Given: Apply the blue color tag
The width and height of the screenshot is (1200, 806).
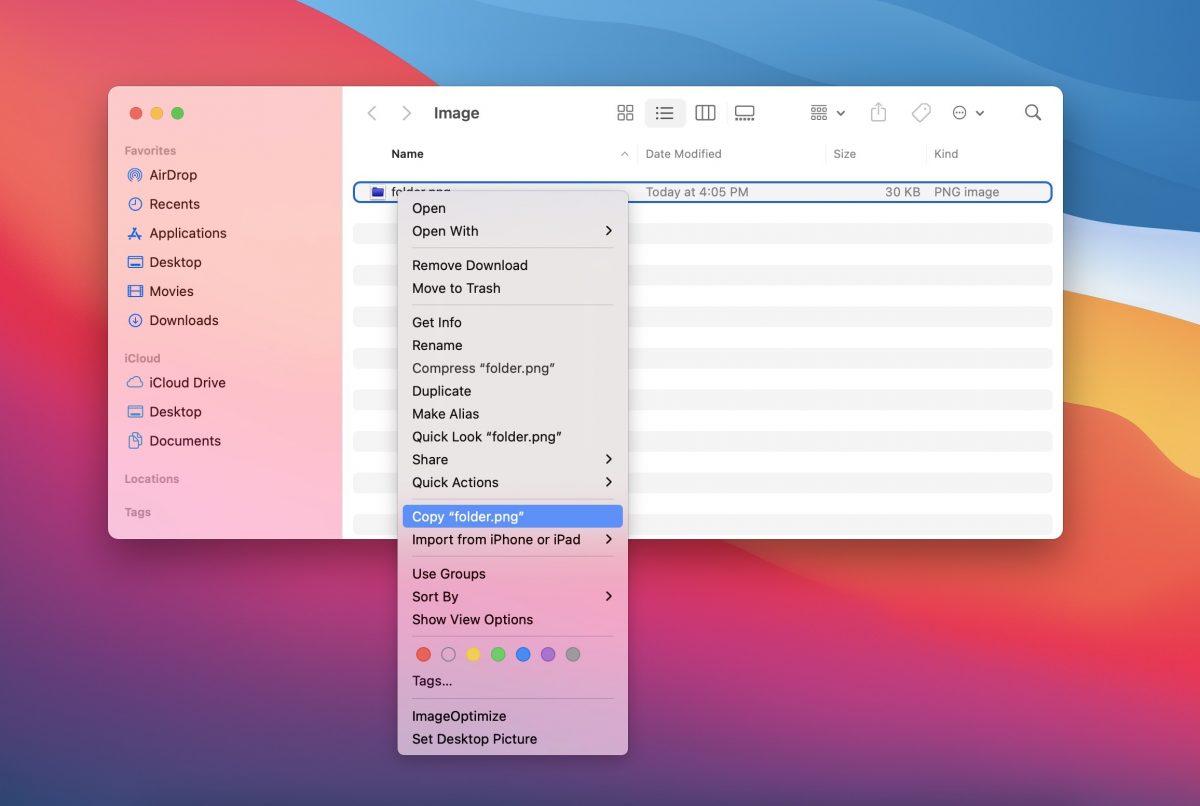Looking at the screenshot, I should [523, 654].
